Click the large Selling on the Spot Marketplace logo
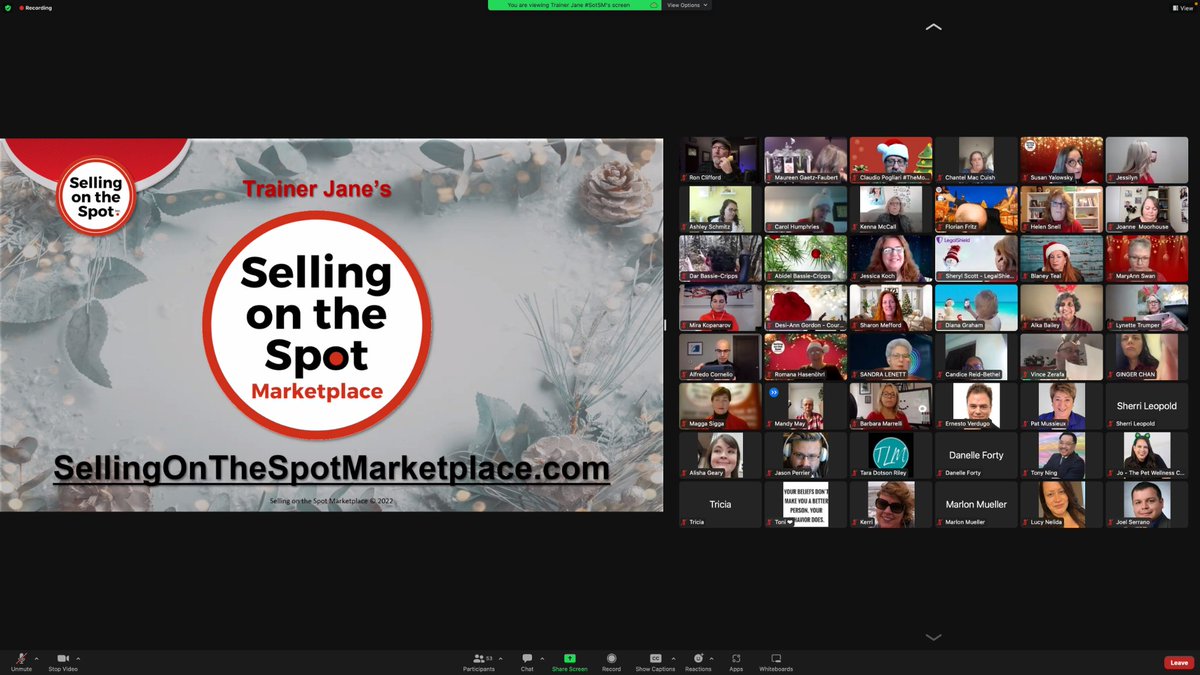Screen dimensions: 1200x675 [x=317, y=325]
